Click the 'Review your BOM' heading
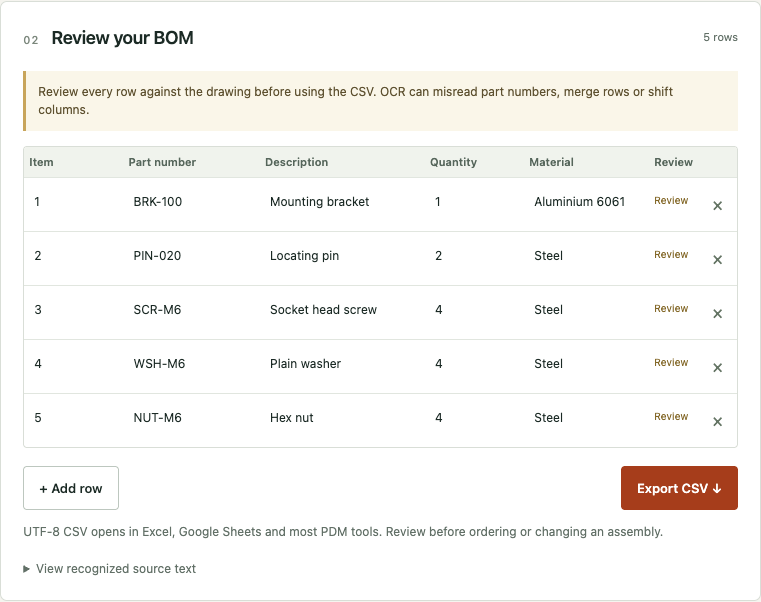761x602 pixels. (x=122, y=38)
